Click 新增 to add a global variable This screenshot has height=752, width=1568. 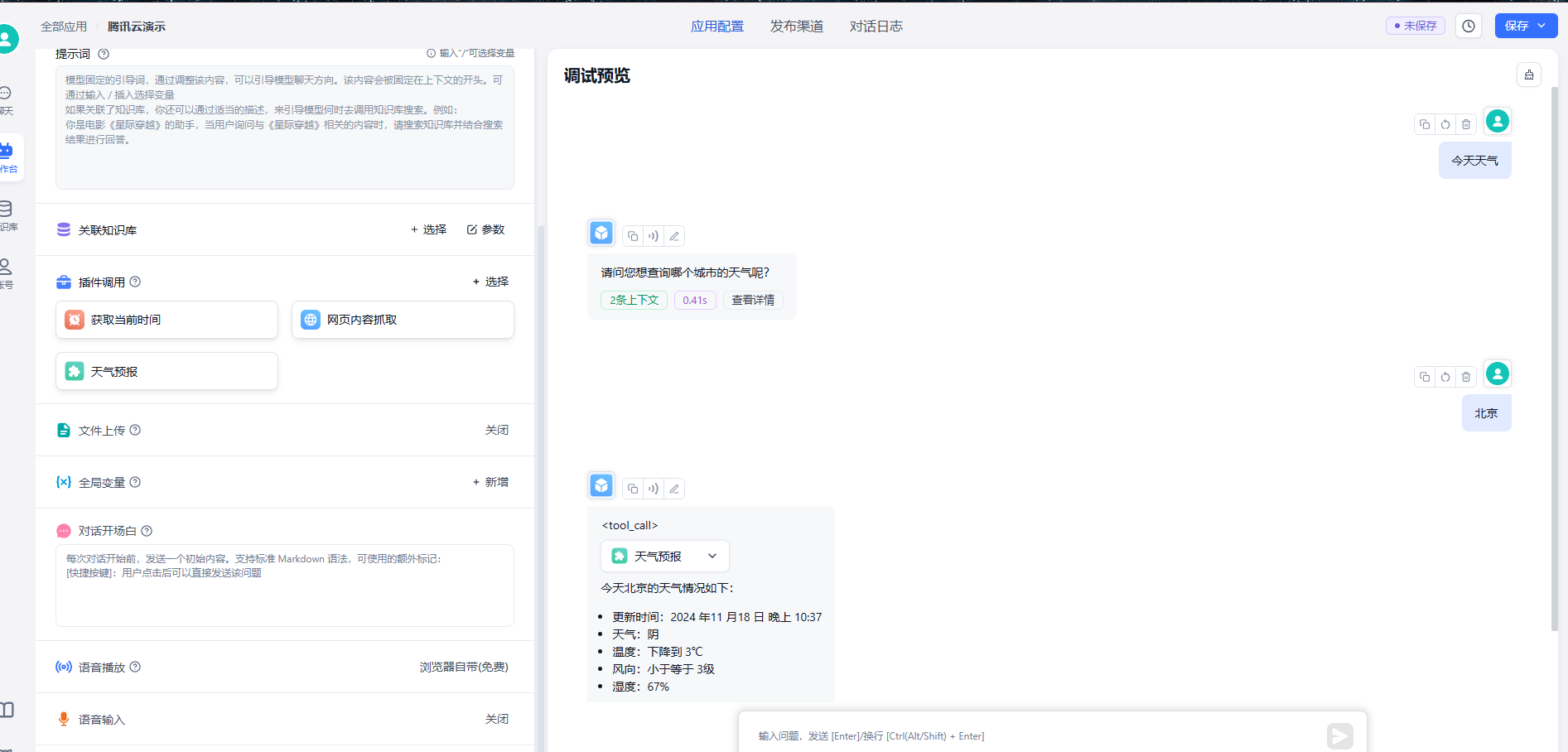[x=490, y=482]
